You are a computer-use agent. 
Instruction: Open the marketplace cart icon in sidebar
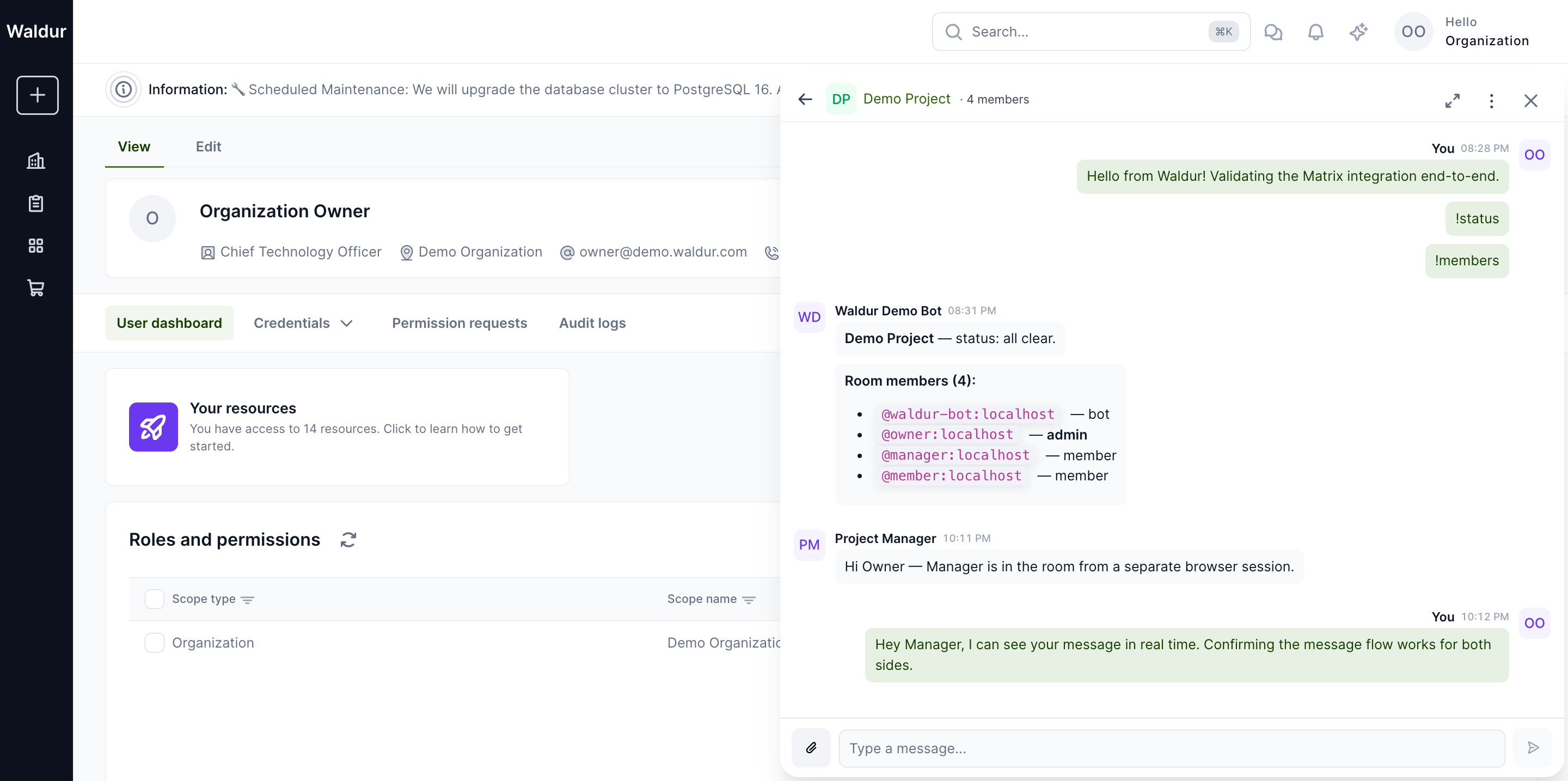click(36, 288)
